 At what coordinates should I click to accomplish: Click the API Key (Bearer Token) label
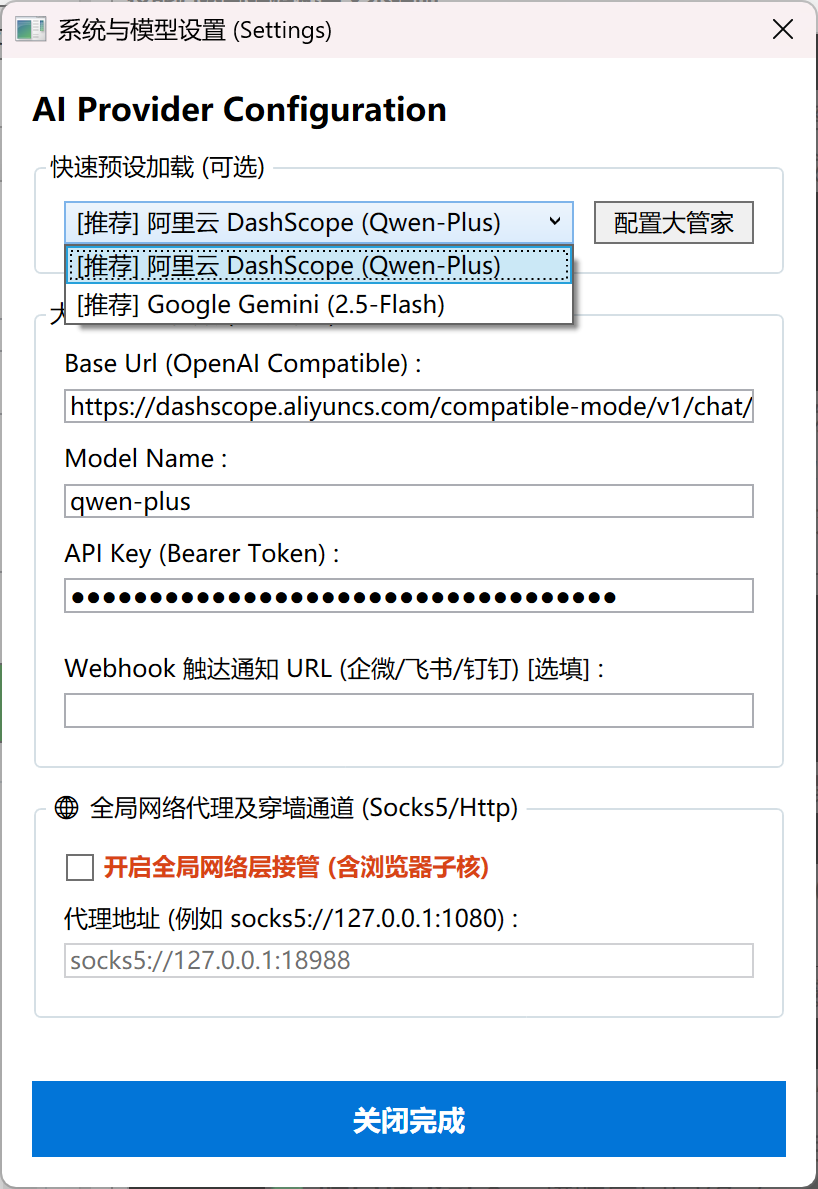coord(201,554)
